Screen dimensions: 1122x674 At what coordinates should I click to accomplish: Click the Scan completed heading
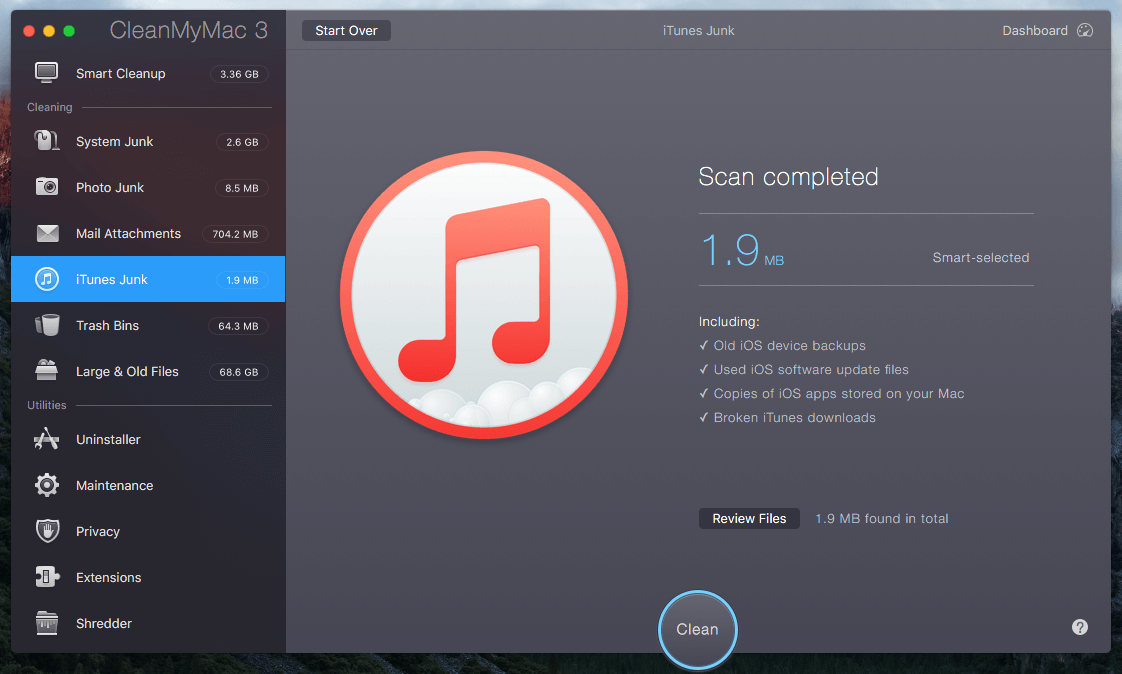pyautogui.click(x=788, y=177)
